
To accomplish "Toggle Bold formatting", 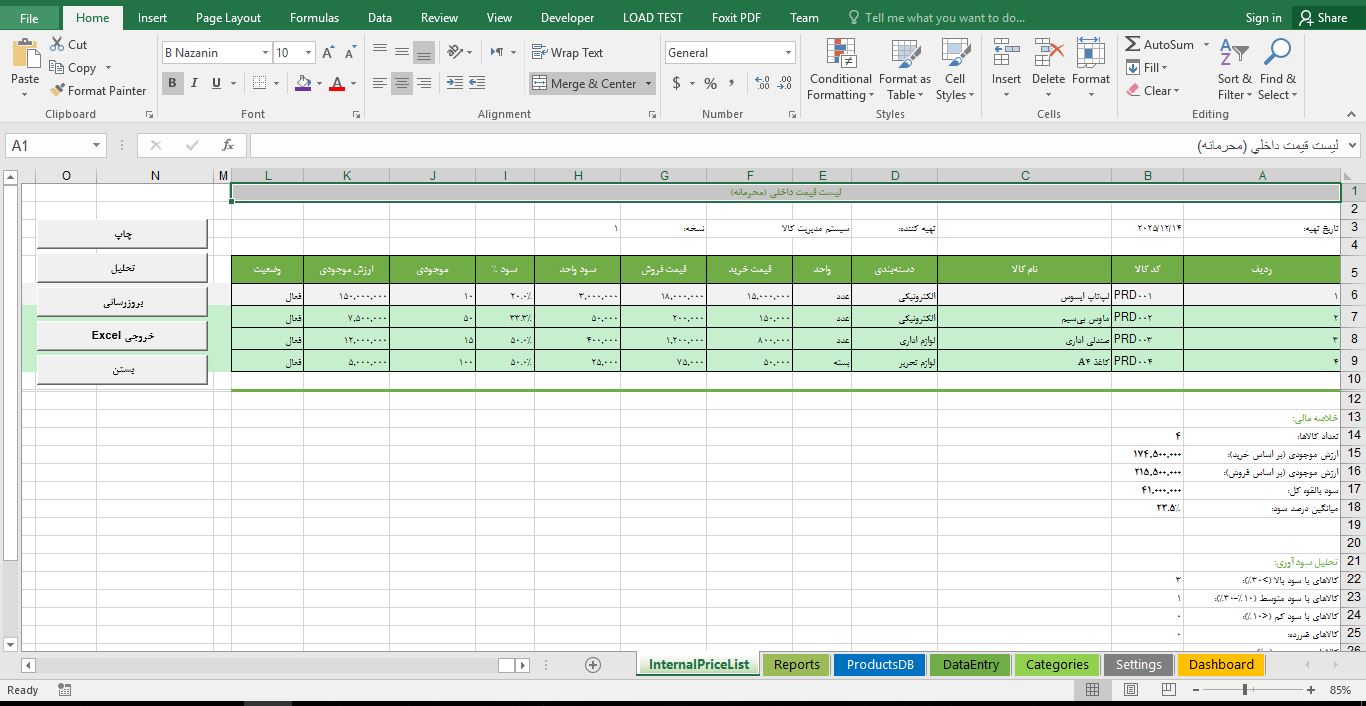I will [x=172, y=83].
